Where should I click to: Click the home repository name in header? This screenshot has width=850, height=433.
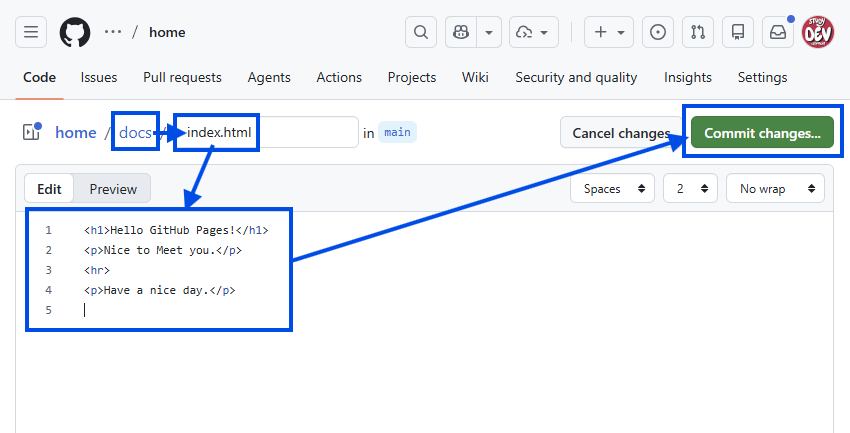click(x=167, y=32)
